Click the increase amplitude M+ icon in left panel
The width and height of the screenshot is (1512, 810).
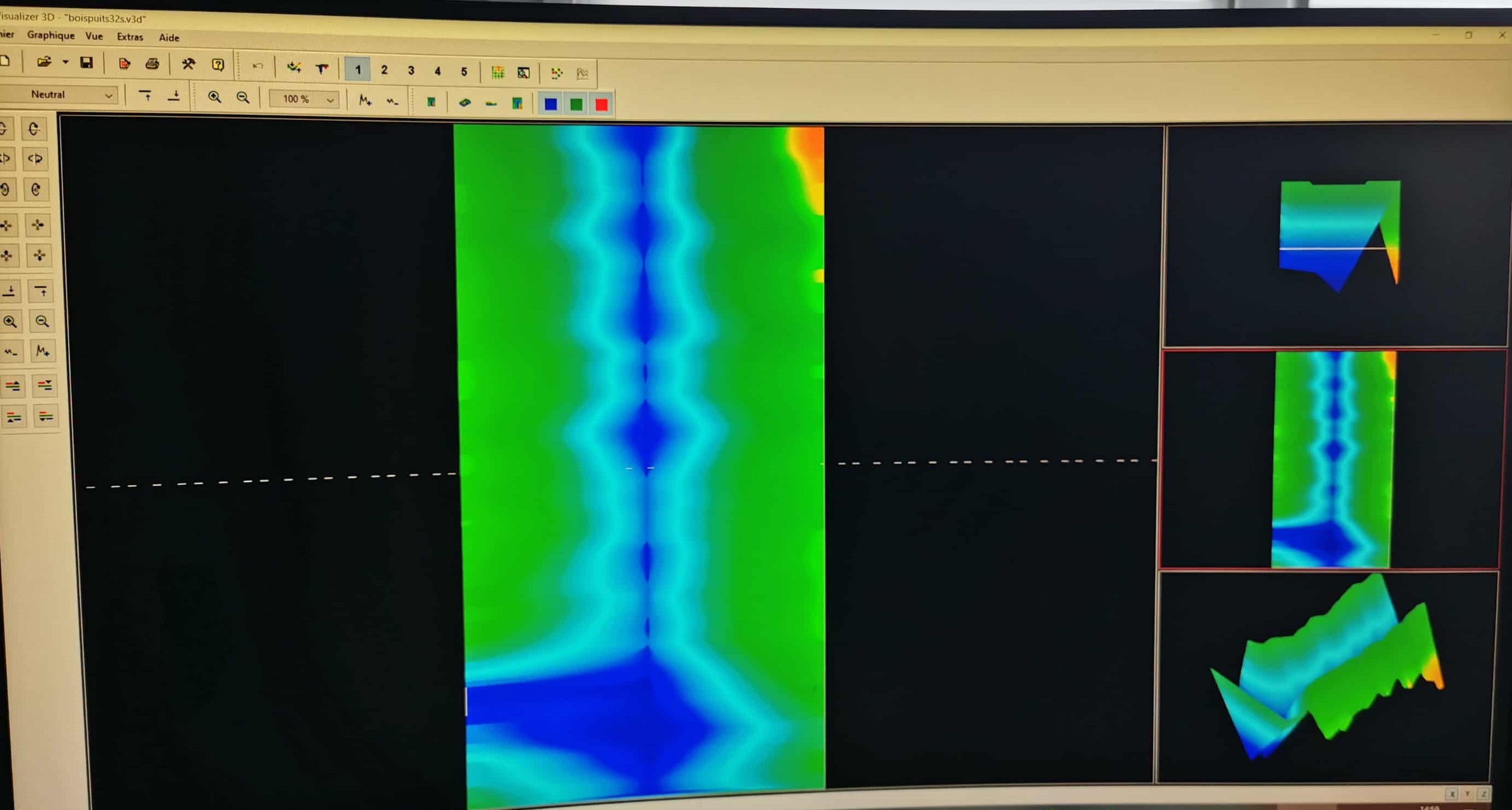(42, 351)
